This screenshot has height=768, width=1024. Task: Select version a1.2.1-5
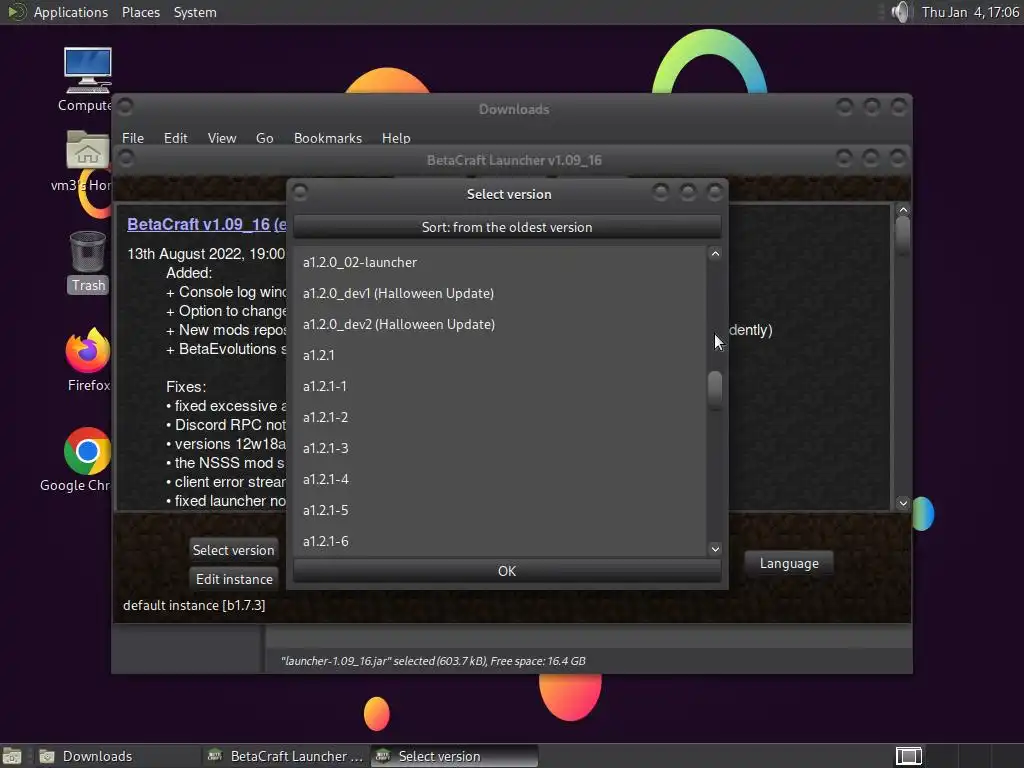(x=500, y=510)
